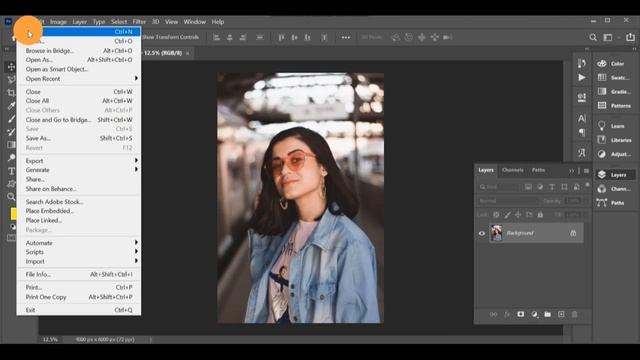Viewport: 640px width, 360px height.
Task: Create a new layer icon
Action: tap(561, 314)
